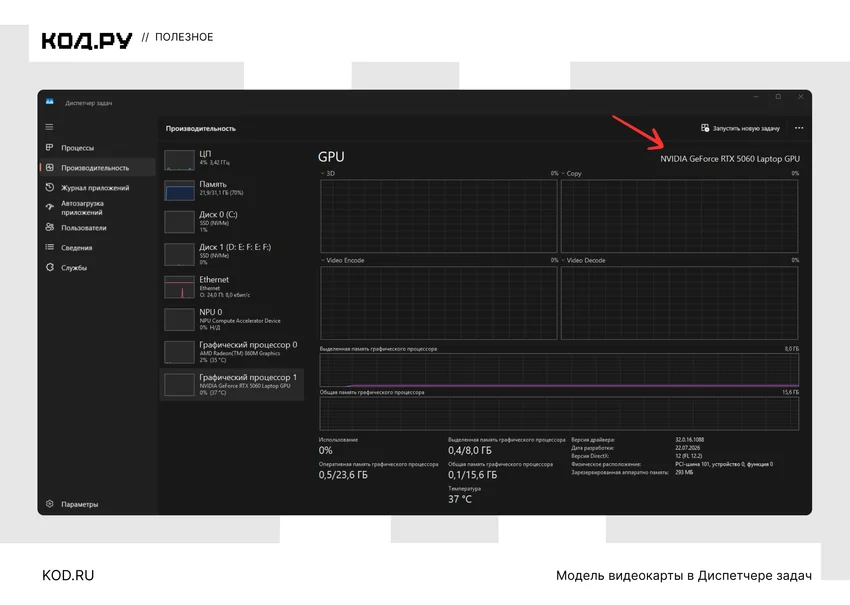Select the NPU 0 performance item

click(231, 319)
